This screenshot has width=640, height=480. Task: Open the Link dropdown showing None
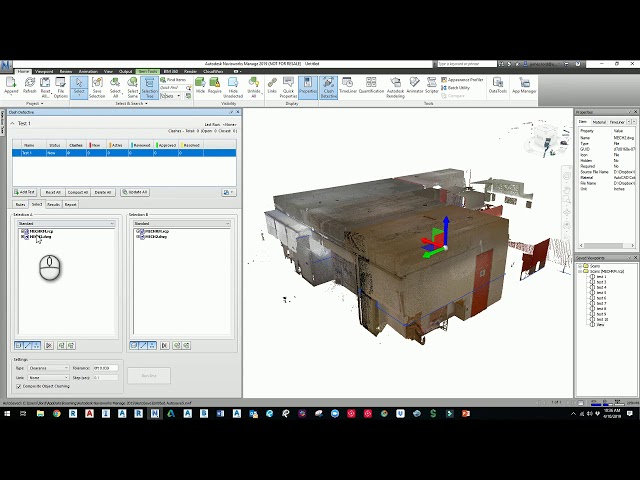(48, 378)
